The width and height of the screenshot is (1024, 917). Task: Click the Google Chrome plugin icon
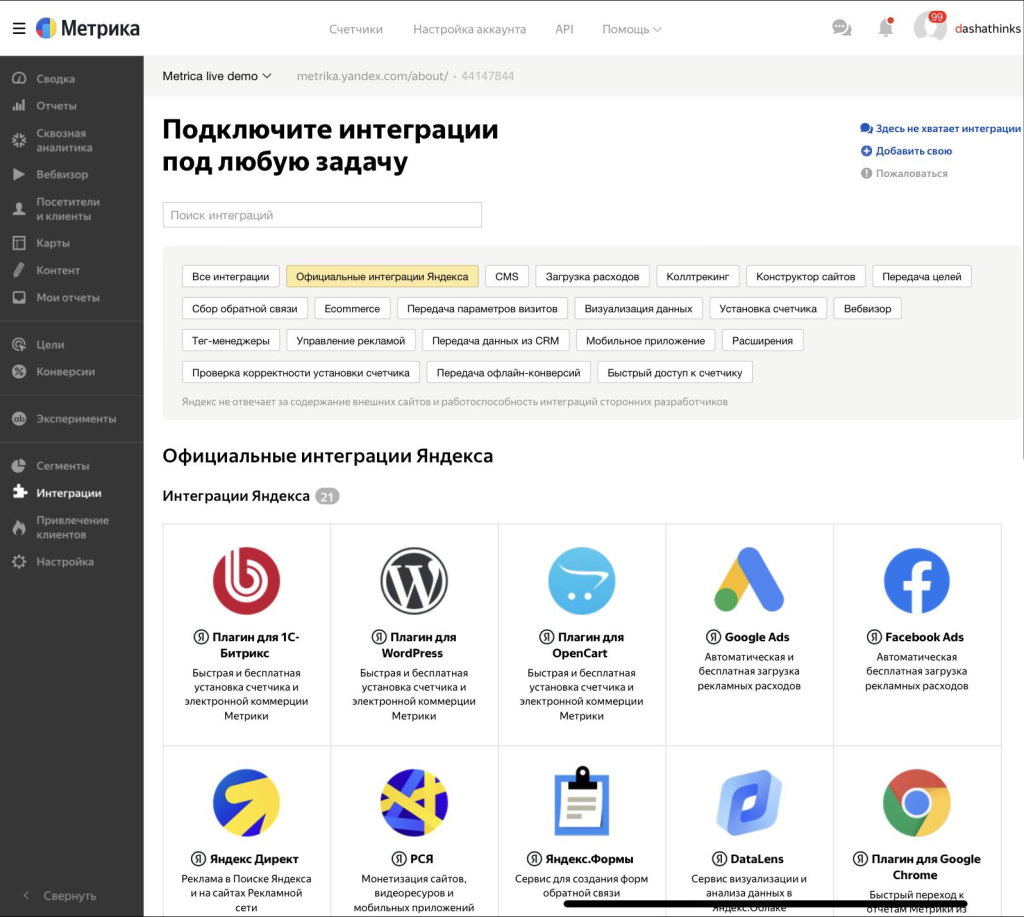click(x=916, y=803)
